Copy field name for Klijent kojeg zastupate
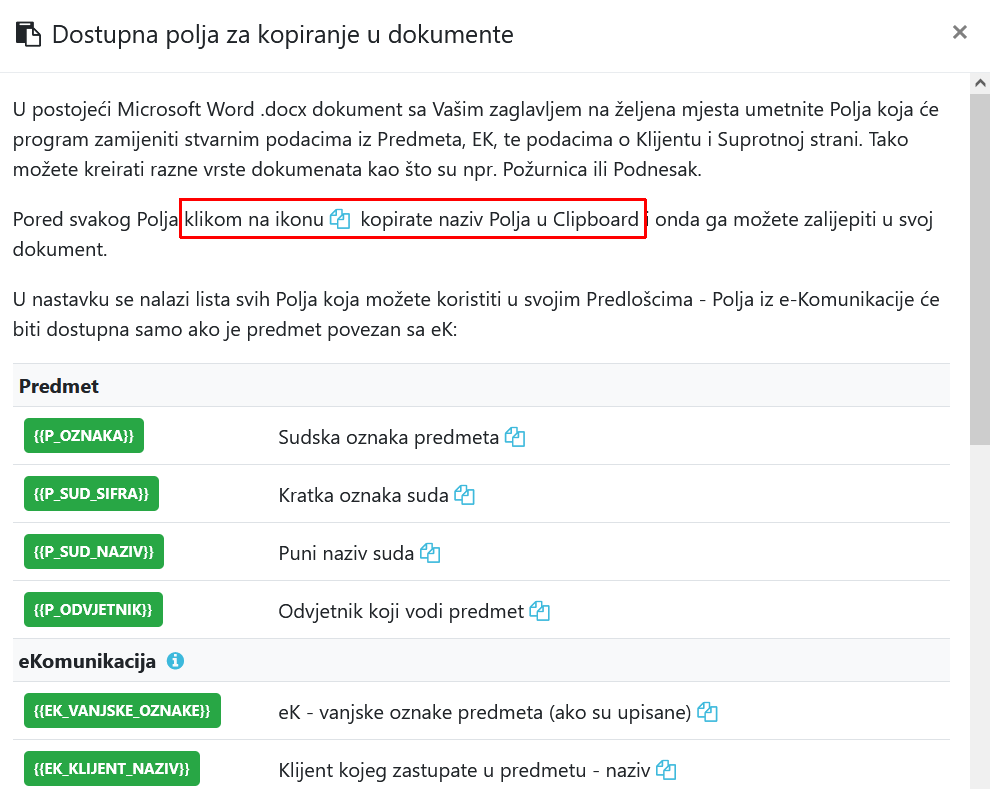Screen dimensions: 990x789 [x=666, y=770]
